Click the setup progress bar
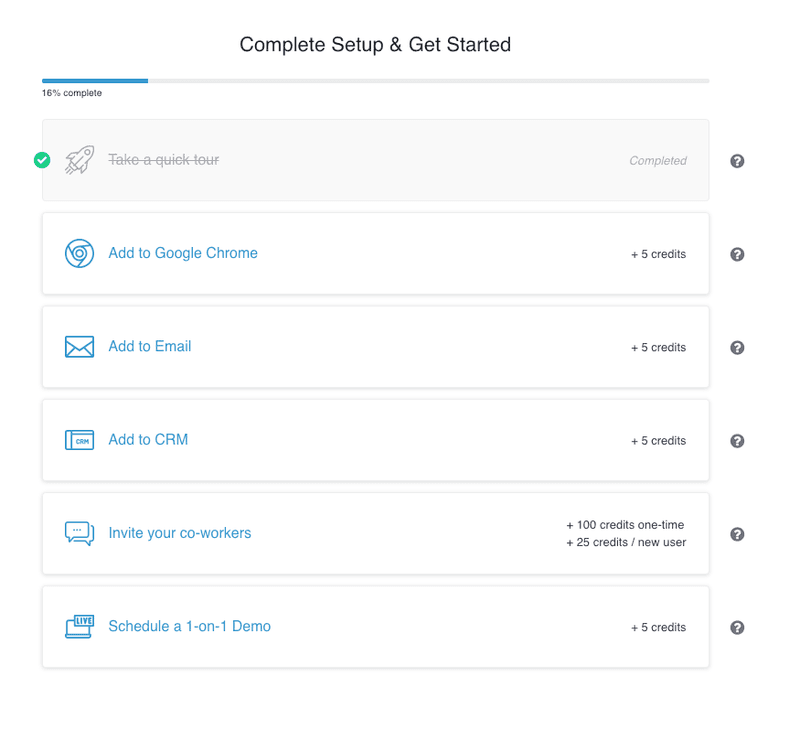The width and height of the screenshot is (800, 730). click(375, 80)
